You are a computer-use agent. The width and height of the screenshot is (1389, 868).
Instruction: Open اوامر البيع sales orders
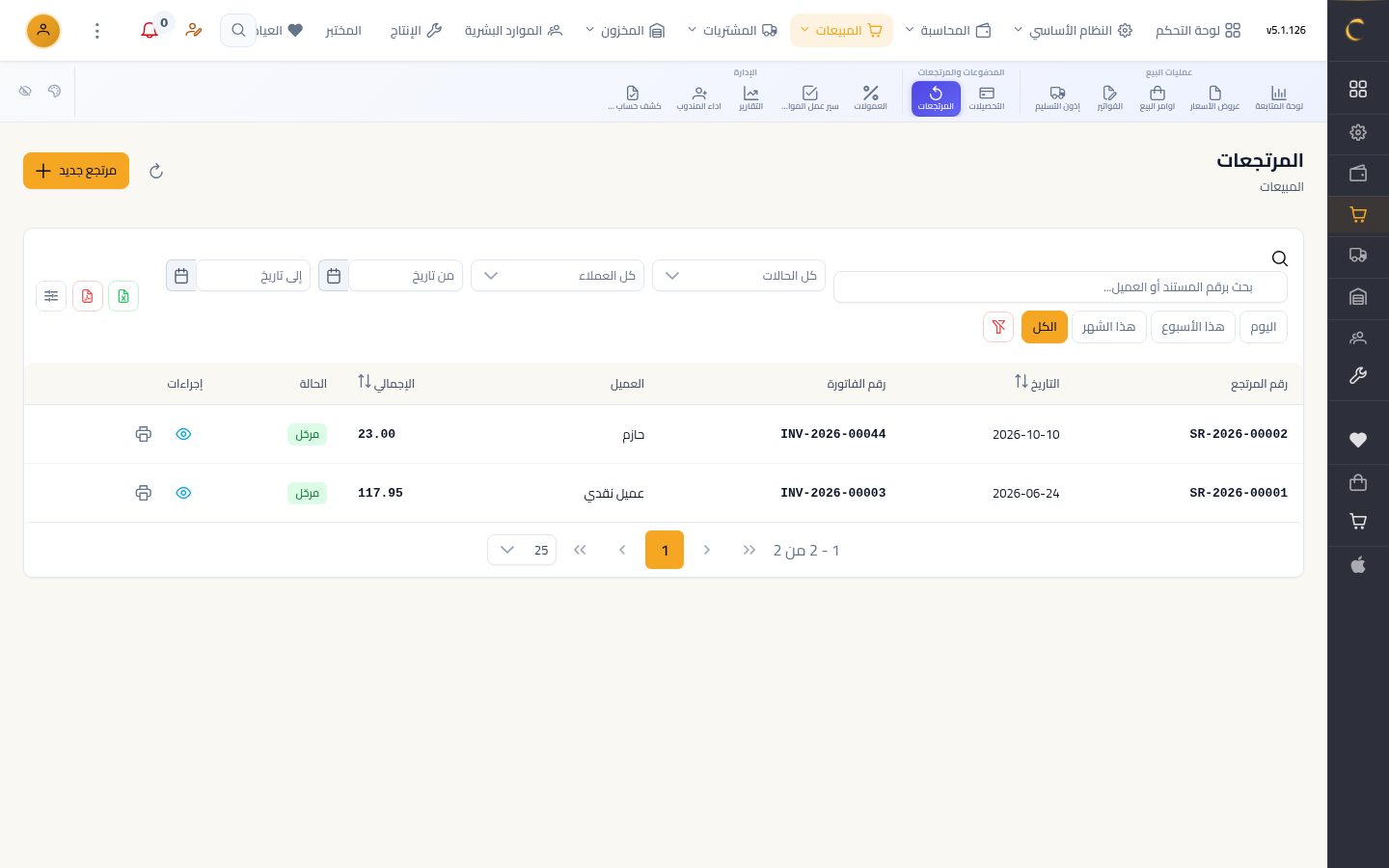[x=1157, y=98]
